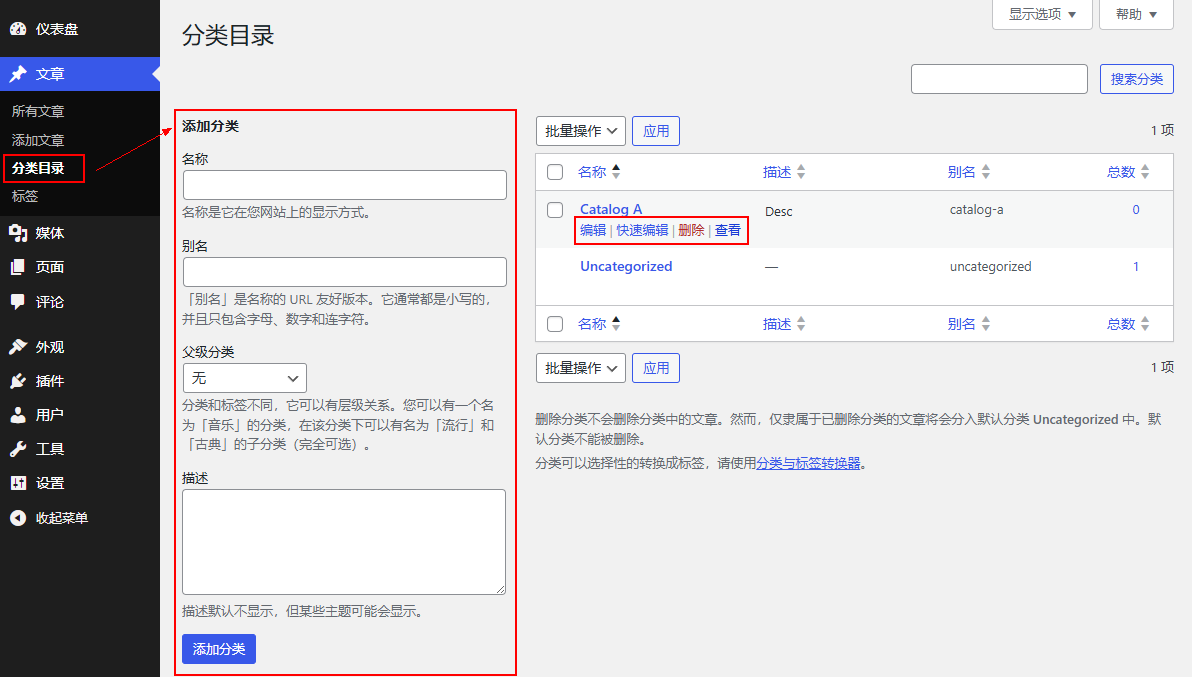Select 分类目录 submenu item
The width and height of the screenshot is (1192, 677).
pyautogui.click(x=38, y=168)
